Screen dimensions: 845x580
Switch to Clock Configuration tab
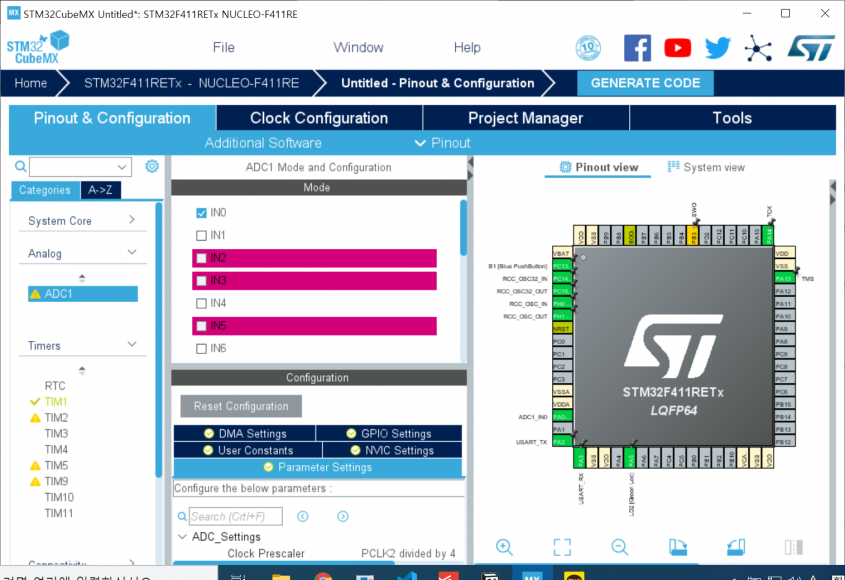coord(319,118)
